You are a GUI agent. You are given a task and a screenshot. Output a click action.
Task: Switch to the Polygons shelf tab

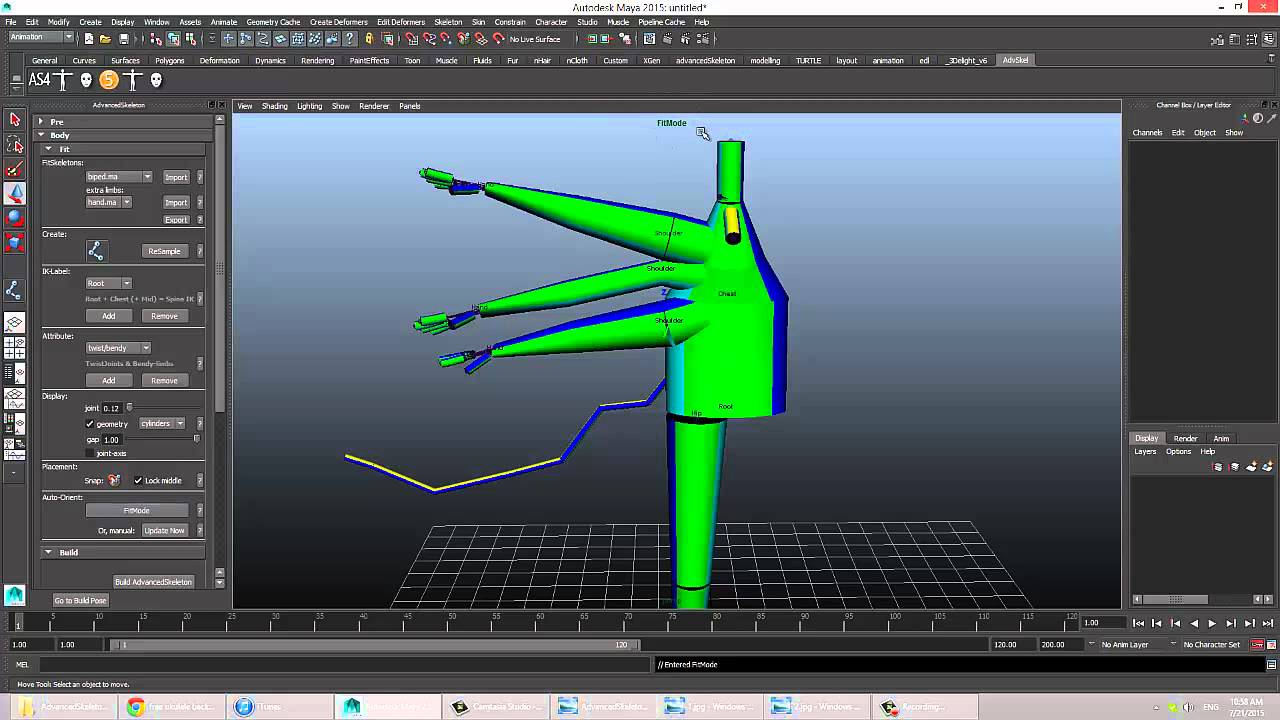click(x=169, y=60)
